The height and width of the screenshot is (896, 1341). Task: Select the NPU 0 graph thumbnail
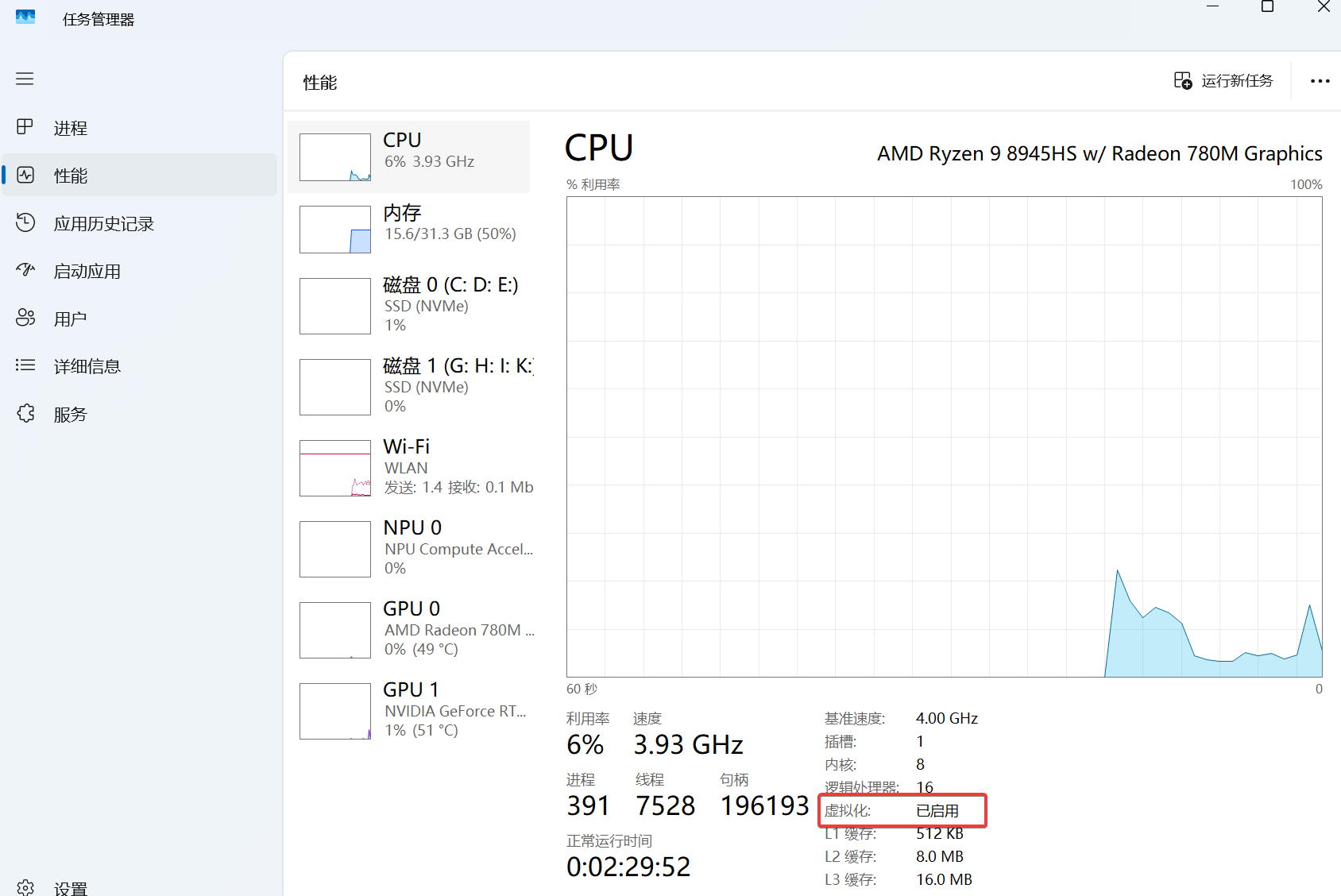click(x=335, y=549)
